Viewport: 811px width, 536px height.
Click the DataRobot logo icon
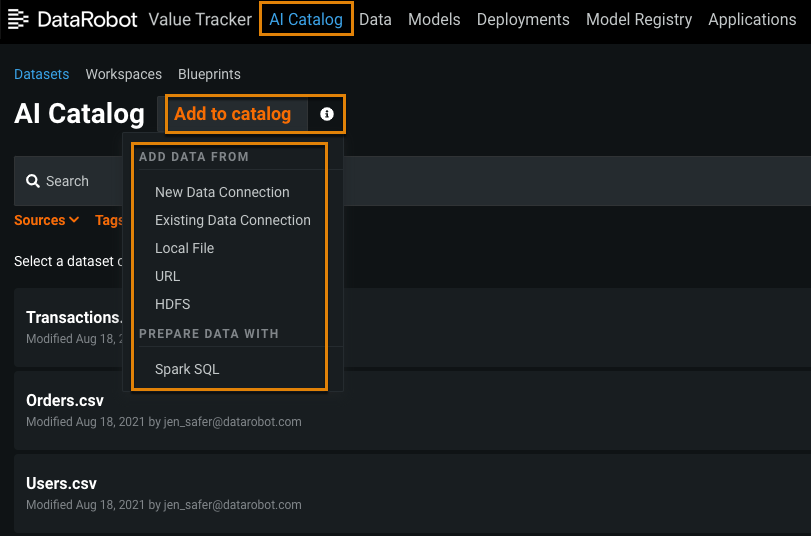point(19,19)
